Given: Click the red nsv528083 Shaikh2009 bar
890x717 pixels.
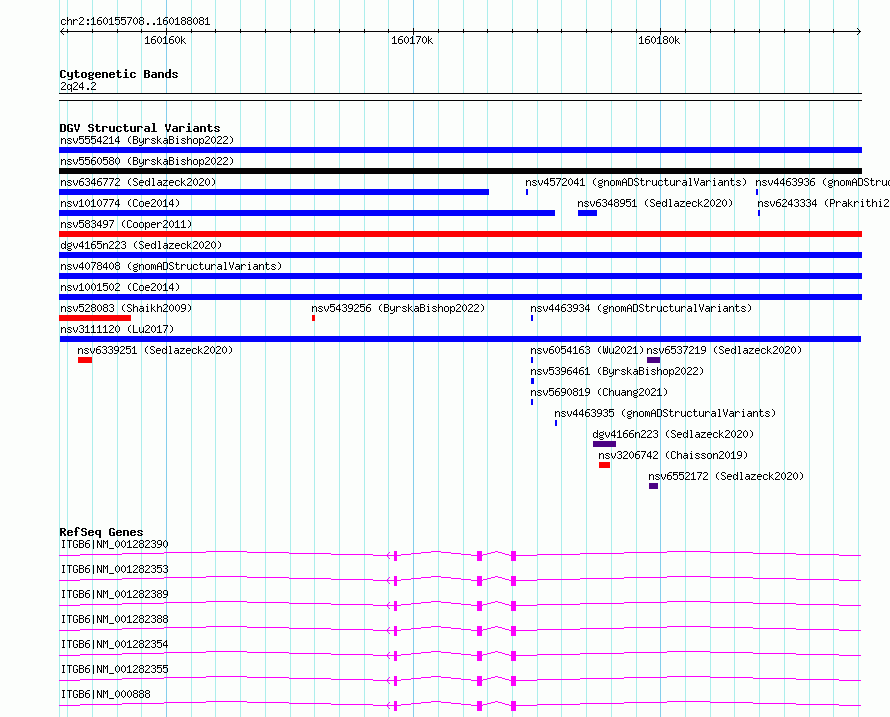Looking at the screenshot, I should click(95, 318).
